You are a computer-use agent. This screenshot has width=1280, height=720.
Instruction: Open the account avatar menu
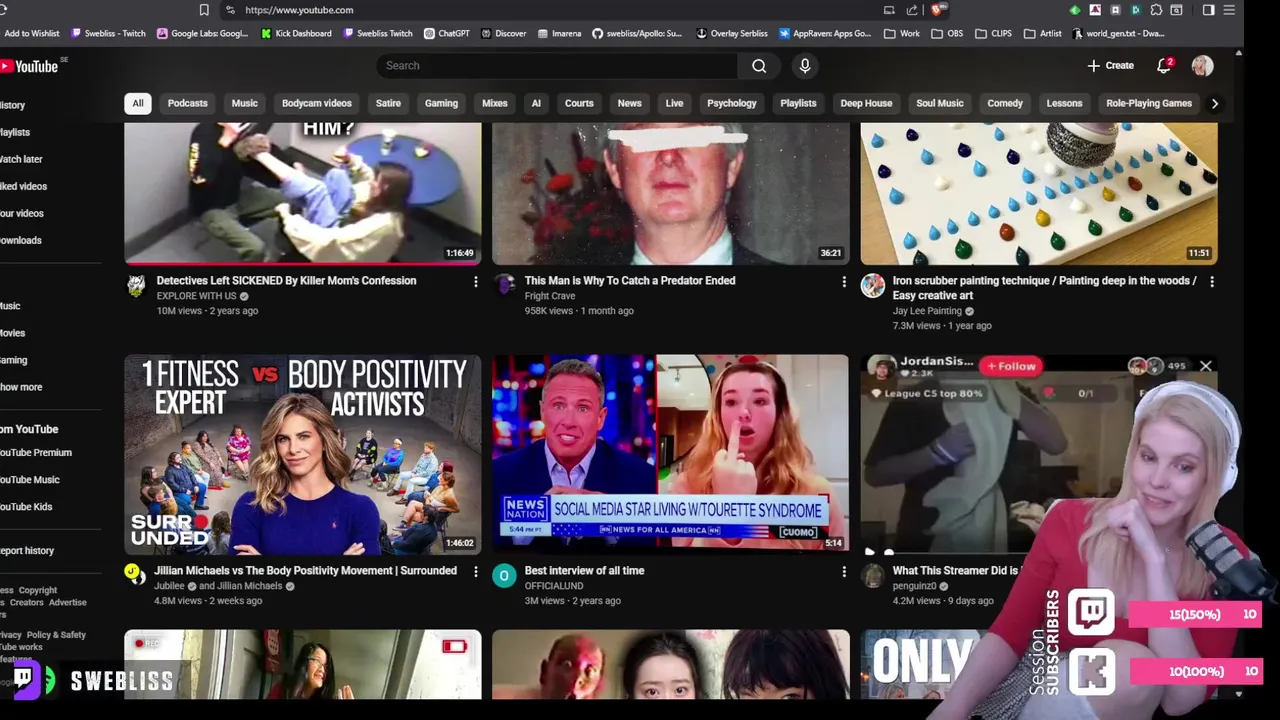[x=1202, y=66]
